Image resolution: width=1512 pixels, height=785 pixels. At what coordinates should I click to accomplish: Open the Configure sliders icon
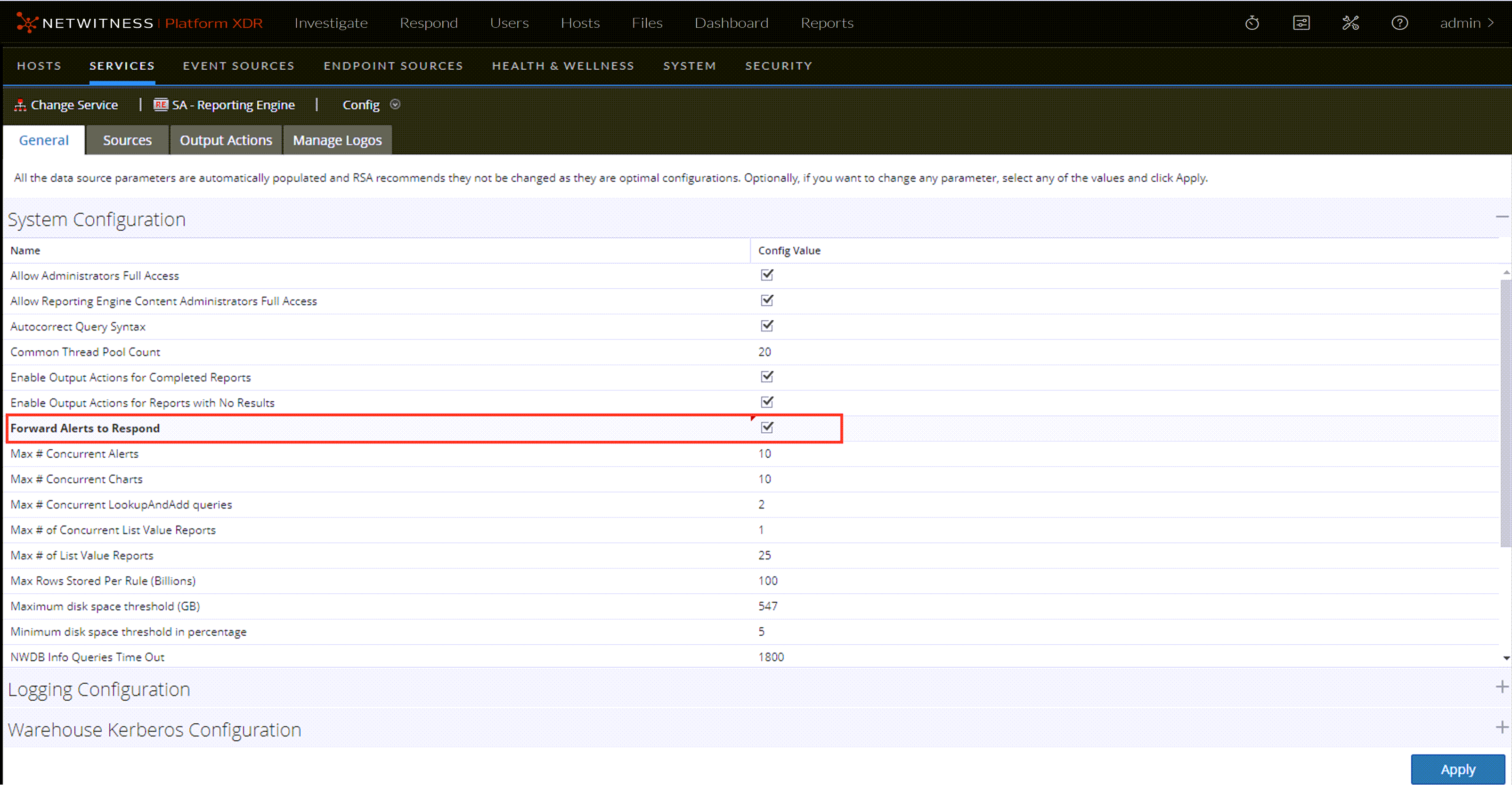click(1301, 23)
